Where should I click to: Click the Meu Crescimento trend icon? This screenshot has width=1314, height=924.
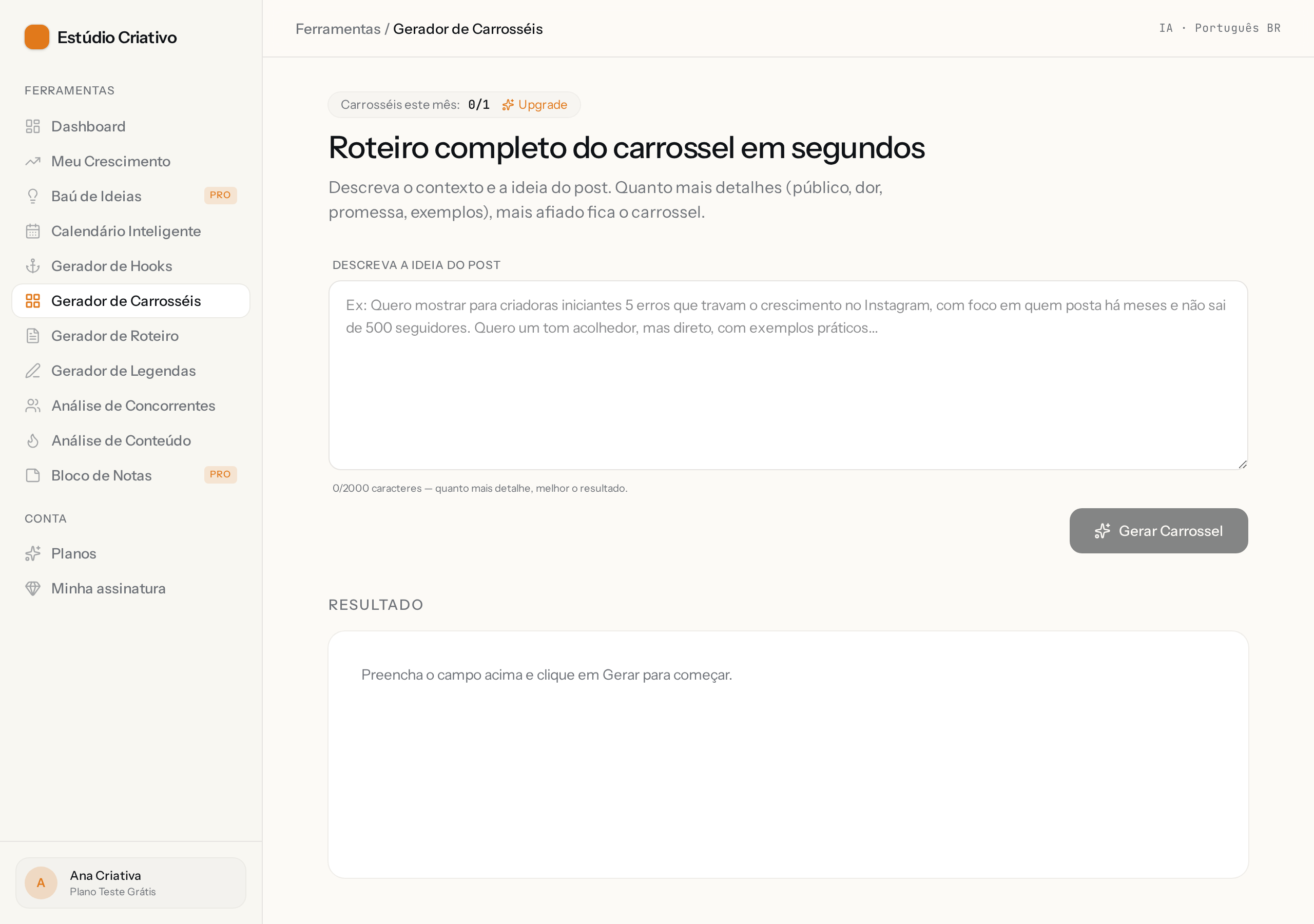(33, 161)
